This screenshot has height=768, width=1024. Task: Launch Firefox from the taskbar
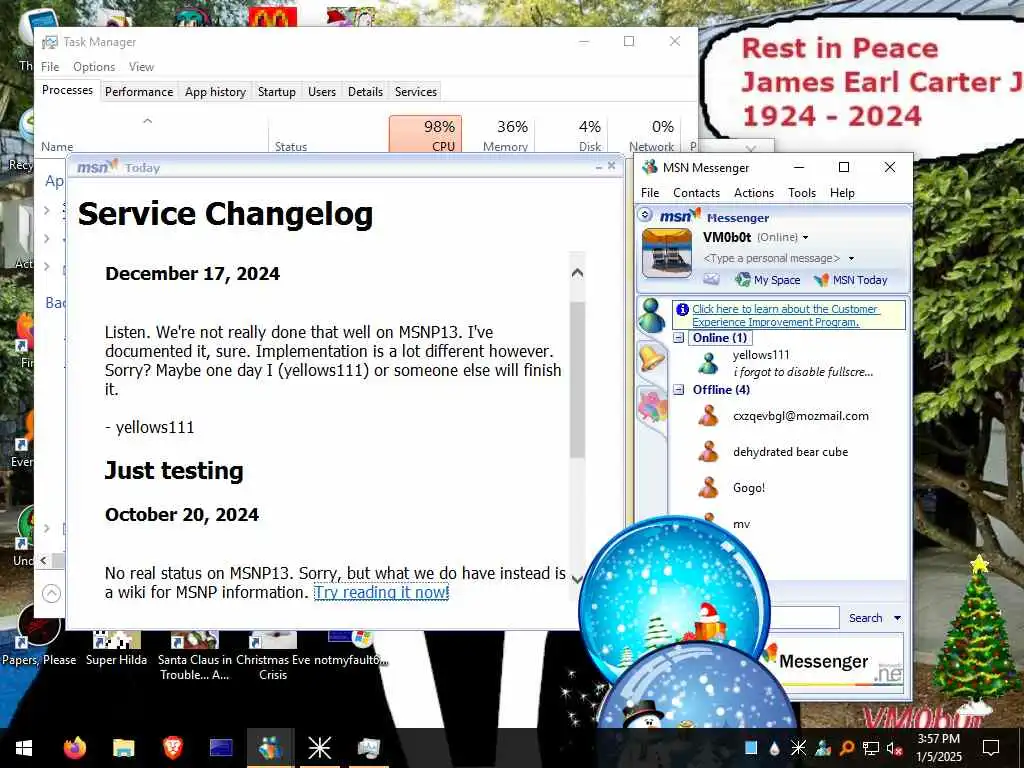74,748
